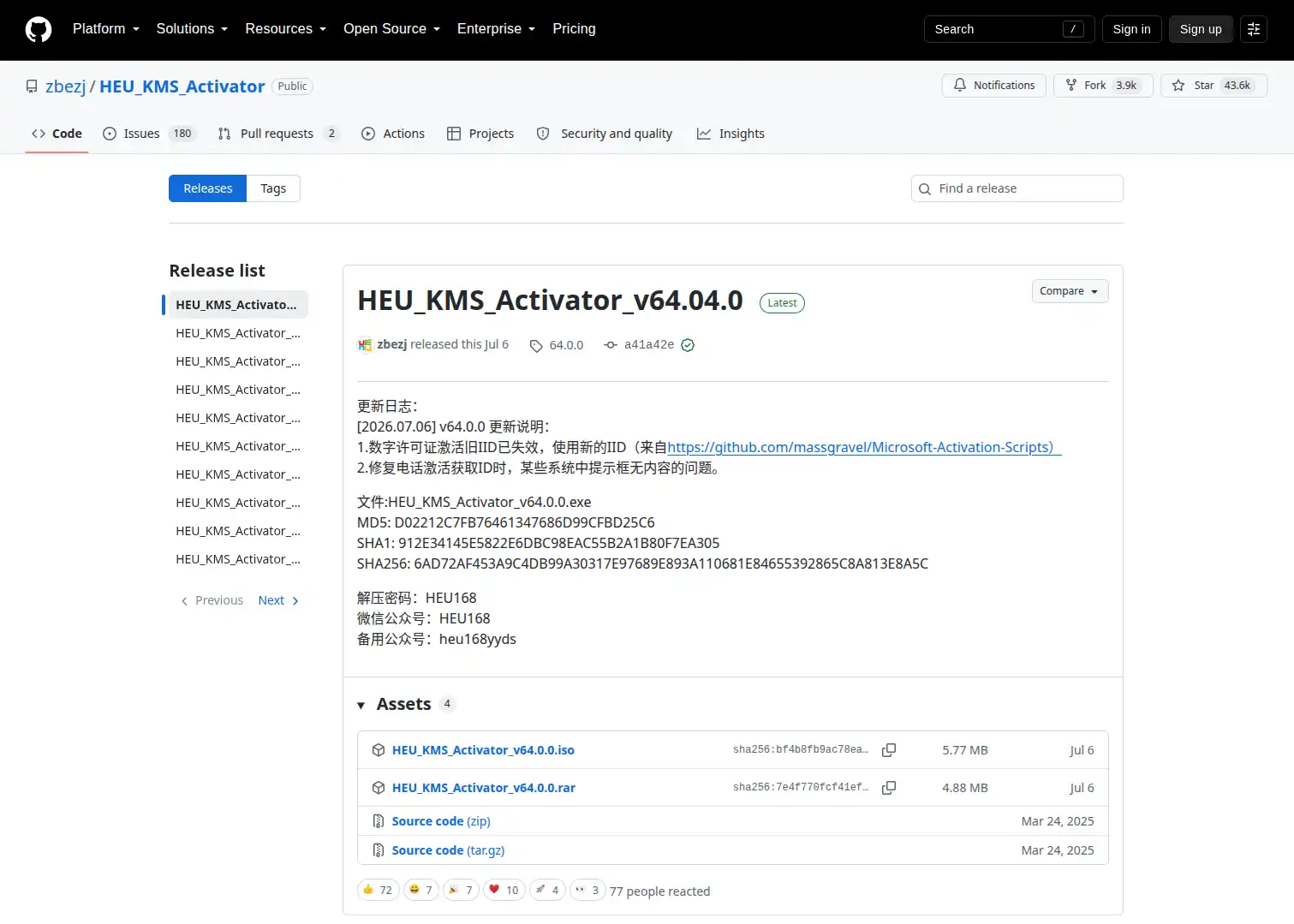The height and width of the screenshot is (924, 1294).
Task: Download HEU_KMS_Activator_v64.0.0.iso
Action: tap(483, 750)
